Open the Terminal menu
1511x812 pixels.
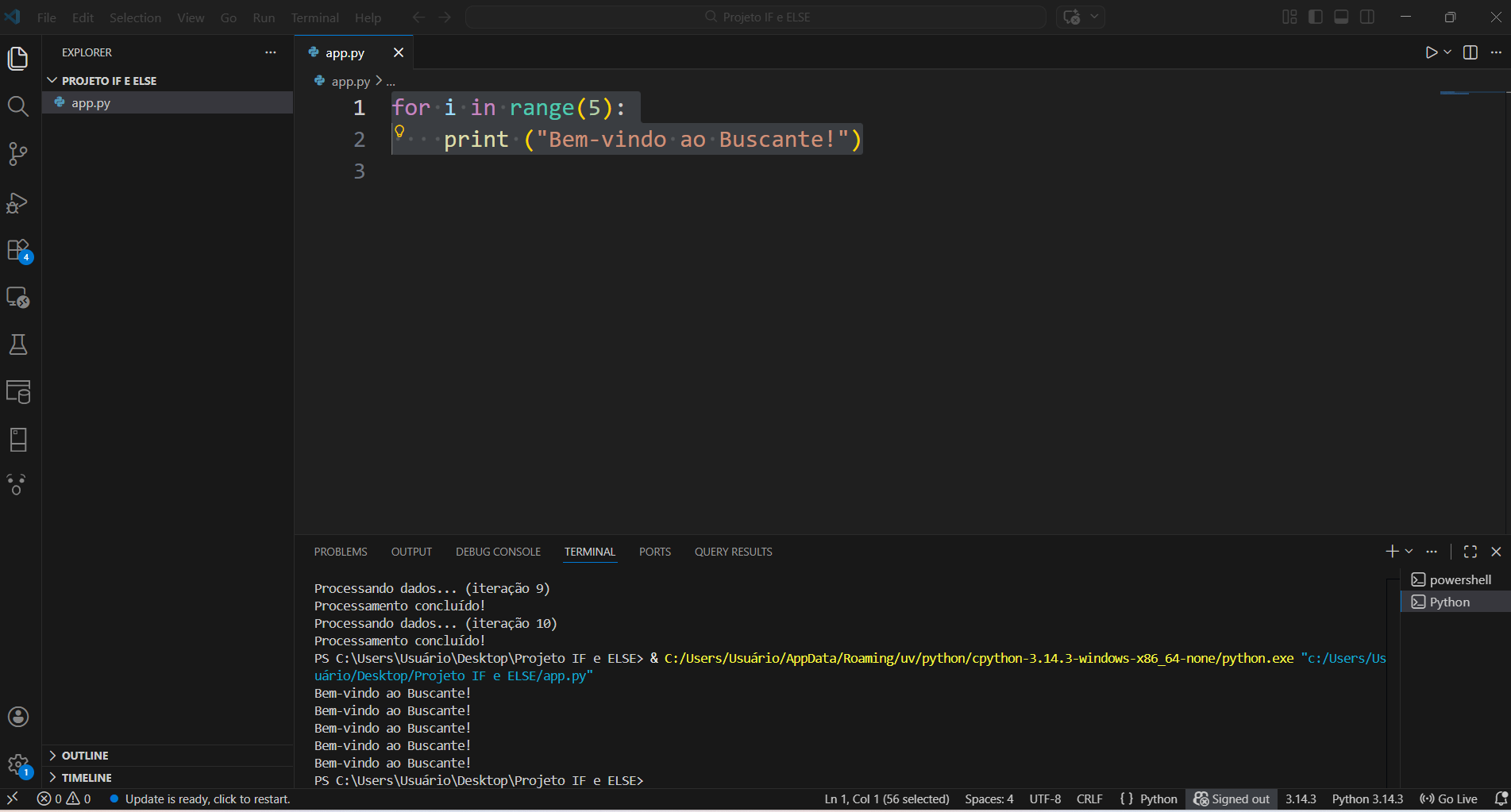[314, 17]
